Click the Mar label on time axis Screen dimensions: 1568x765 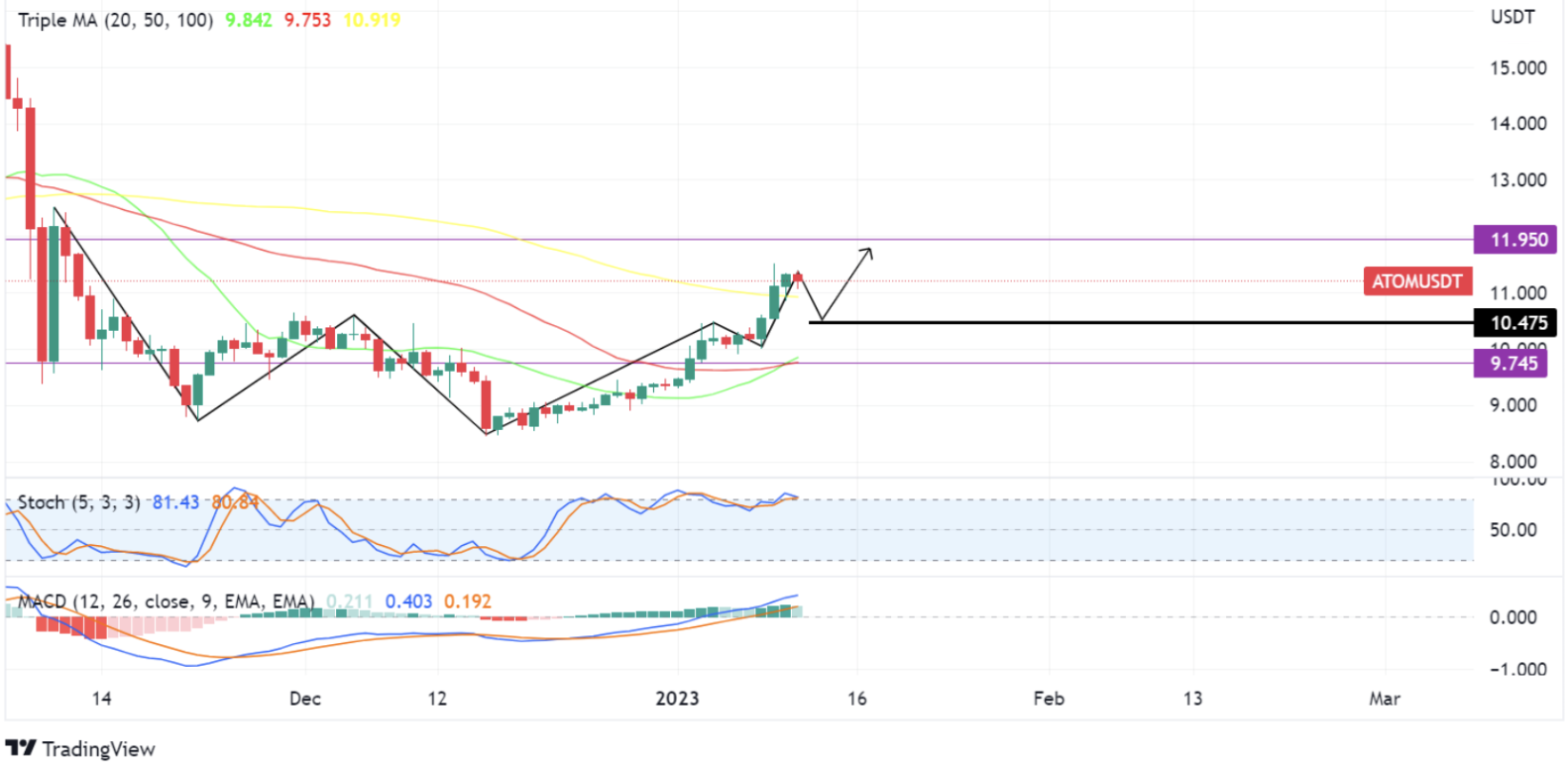pyautogui.click(x=1385, y=699)
